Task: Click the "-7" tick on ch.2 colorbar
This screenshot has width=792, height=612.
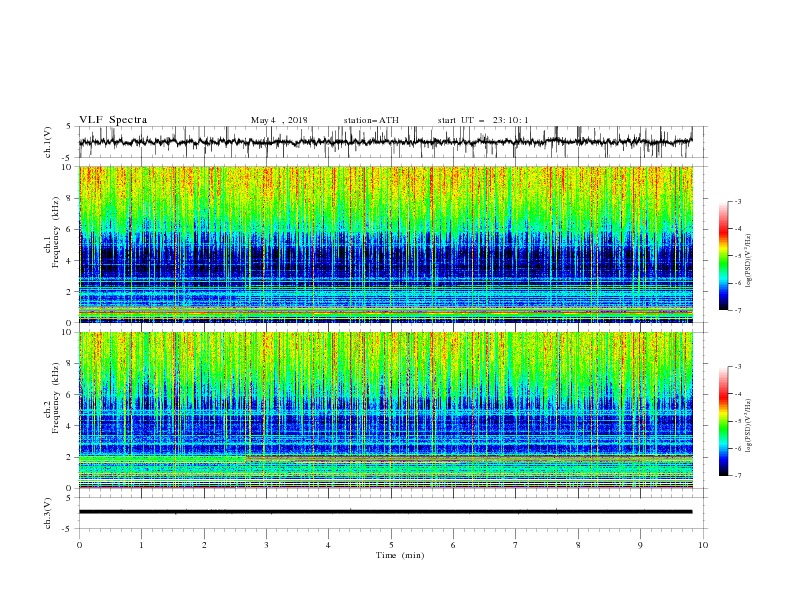Action: [738, 475]
